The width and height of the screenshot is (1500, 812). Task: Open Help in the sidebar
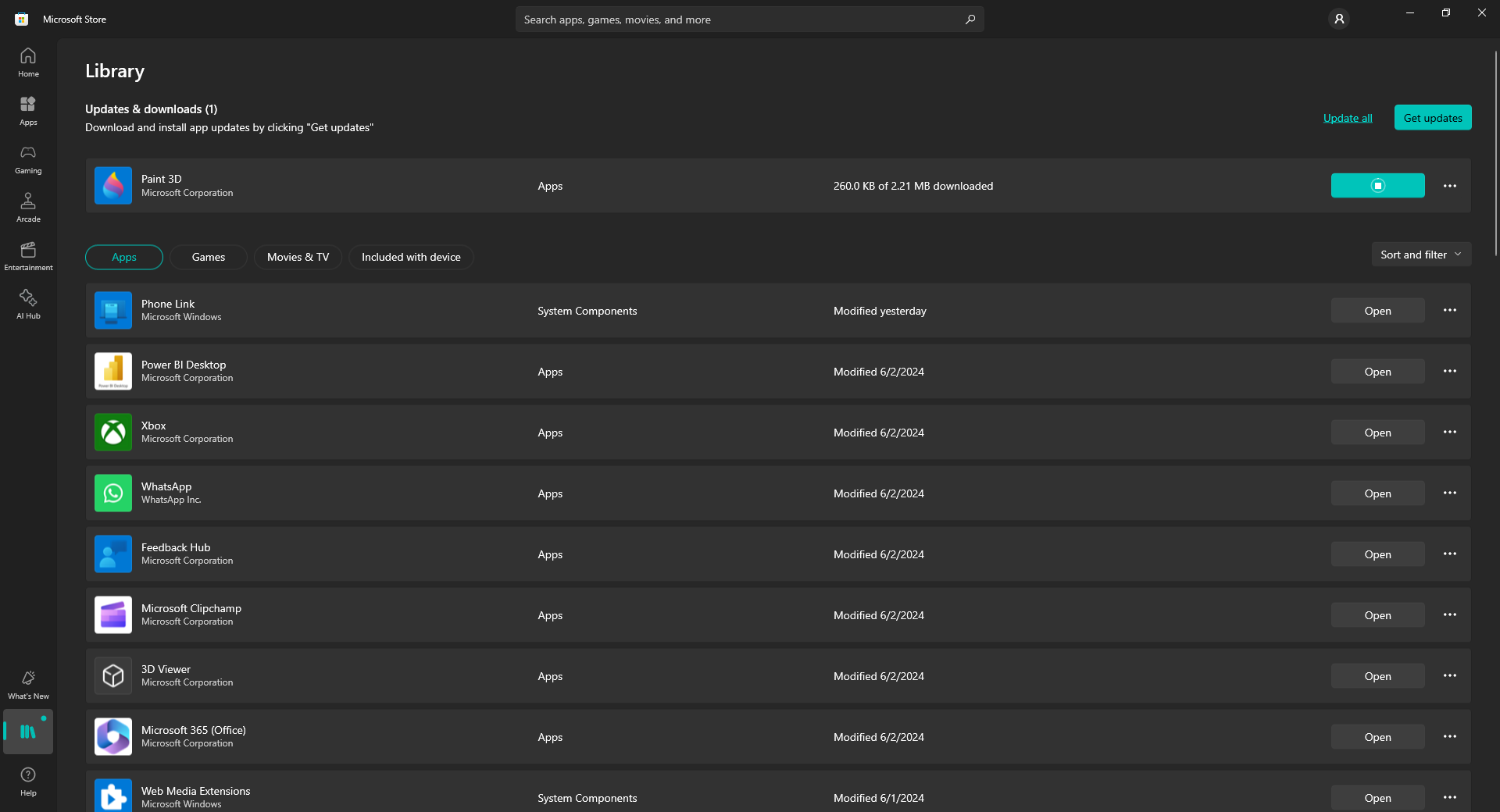28,782
